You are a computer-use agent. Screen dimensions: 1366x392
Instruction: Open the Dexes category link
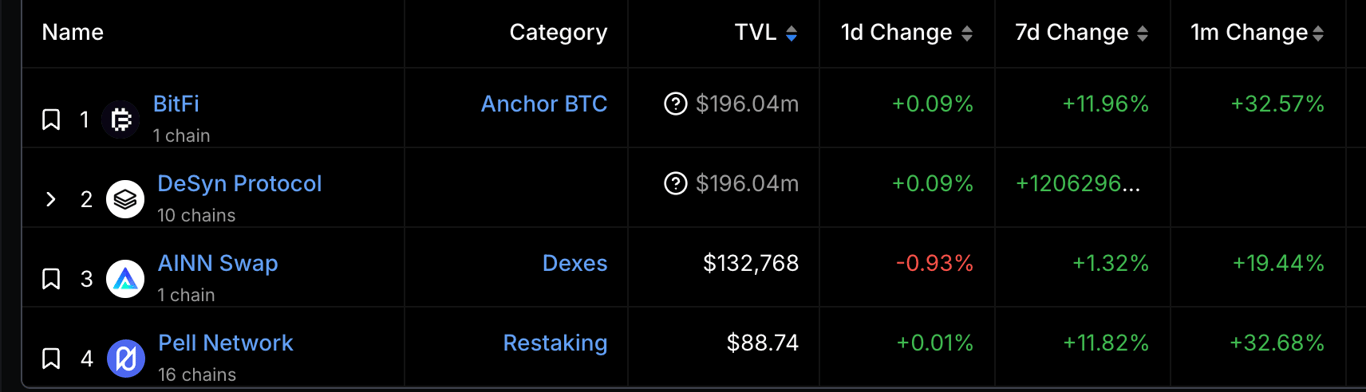point(575,263)
